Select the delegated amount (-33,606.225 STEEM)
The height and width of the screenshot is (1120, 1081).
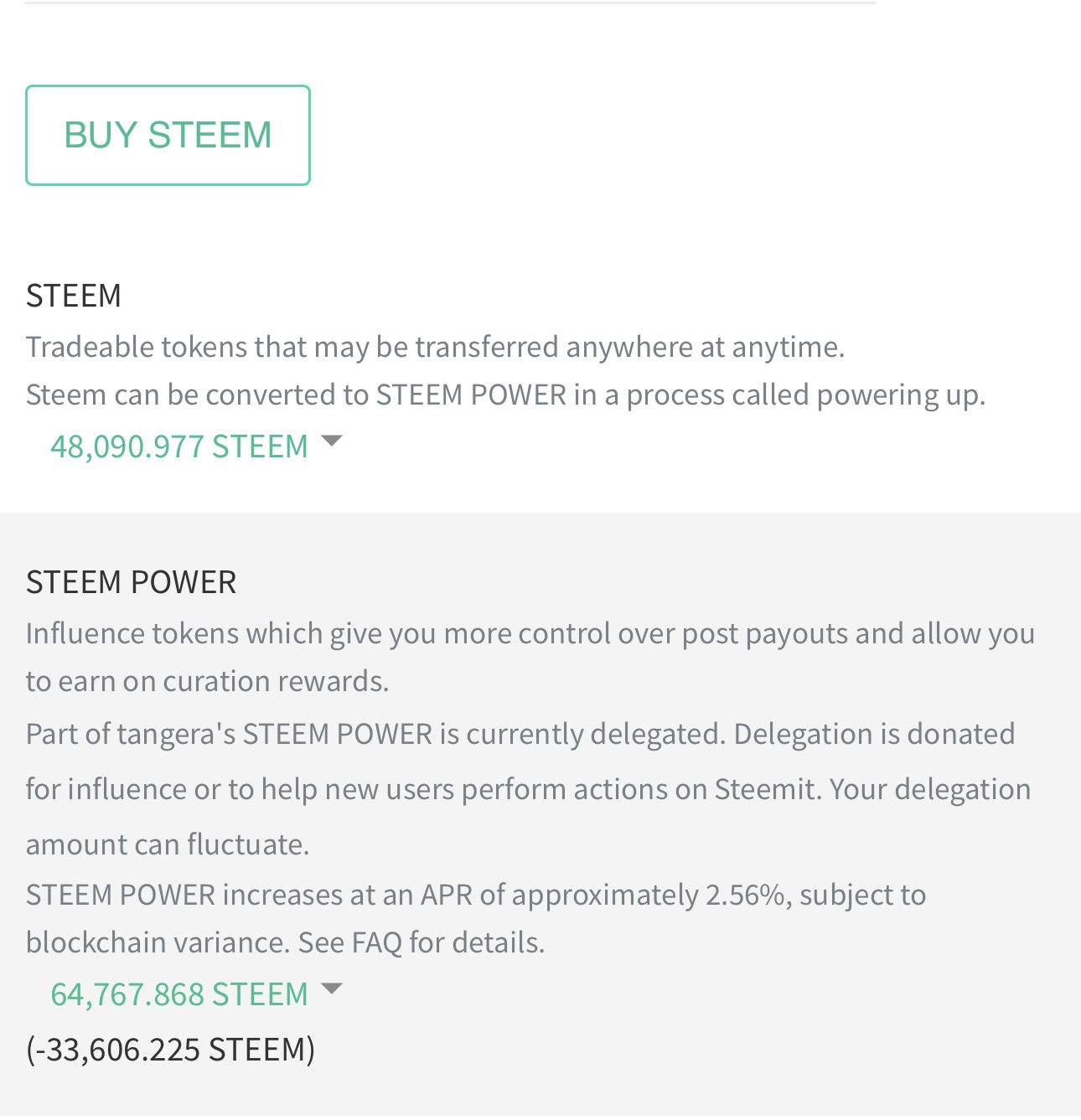[x=170, y=1049]
